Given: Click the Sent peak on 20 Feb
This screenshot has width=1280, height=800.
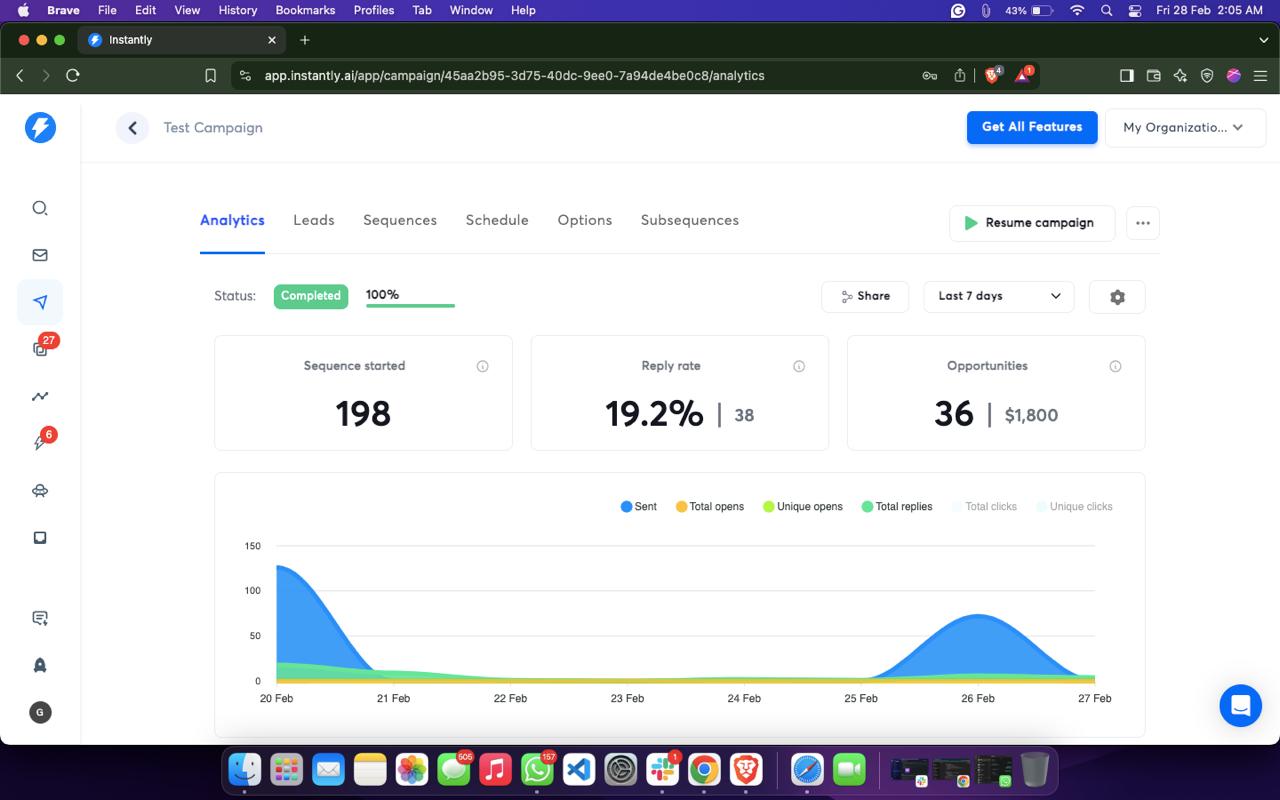Looking at the screenshot, I should click(278, 567).
